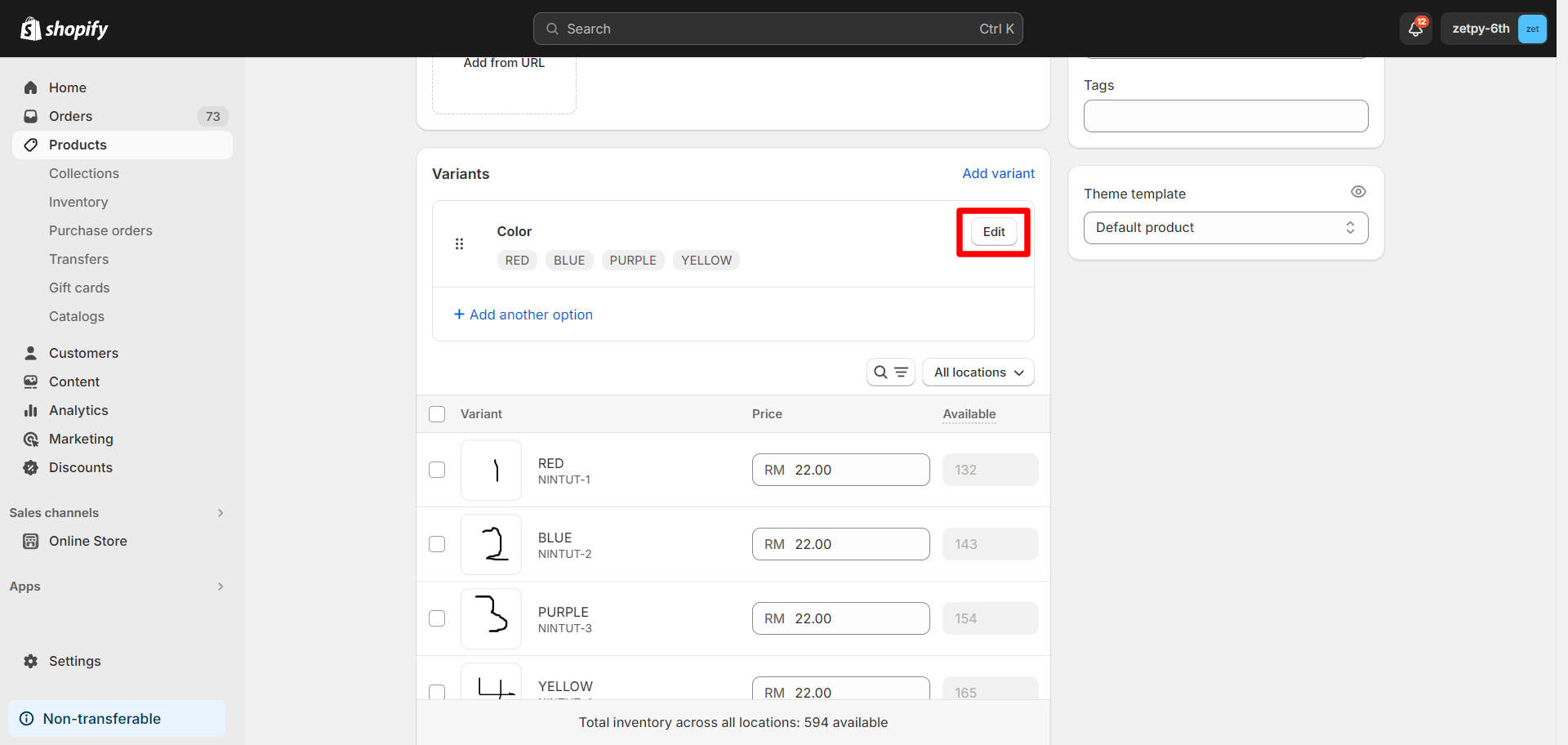Viewport: 1568px width, 745px height.
Task: Focus the Search field in top bar
Action: pyautogui.click(x=777, y=29)
